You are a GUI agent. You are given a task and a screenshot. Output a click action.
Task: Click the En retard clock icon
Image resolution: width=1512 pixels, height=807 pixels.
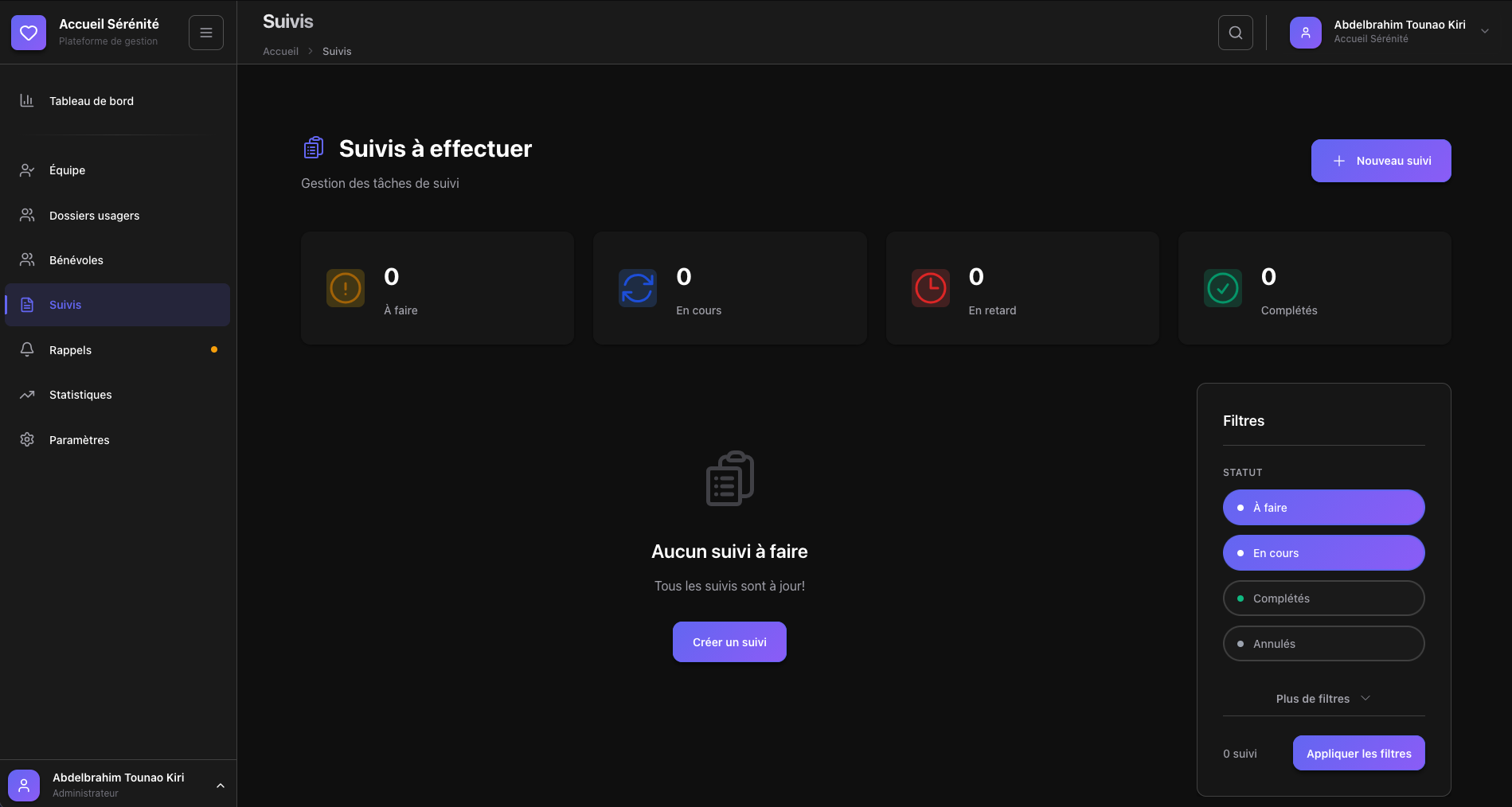coord(930,288)
